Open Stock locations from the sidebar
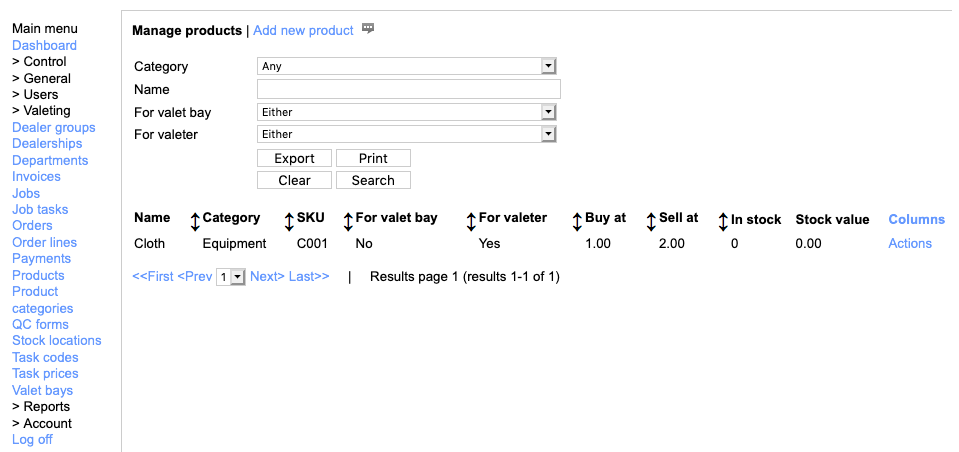This screenshot has width=959, height=452. [x=57, y=341]
